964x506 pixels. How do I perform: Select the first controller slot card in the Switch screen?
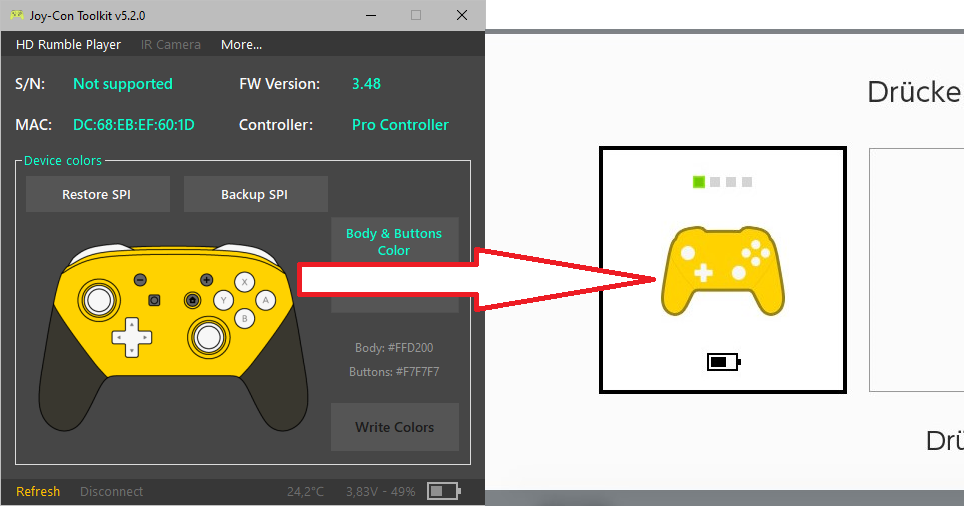pos(723,270)
